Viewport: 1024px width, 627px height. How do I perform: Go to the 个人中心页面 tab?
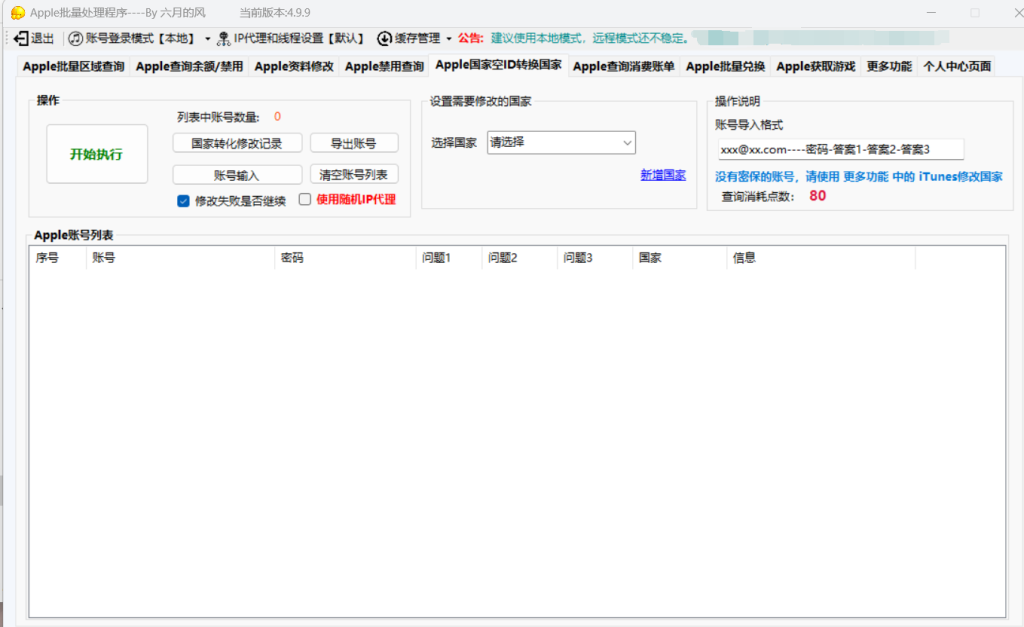click(957, 67)
